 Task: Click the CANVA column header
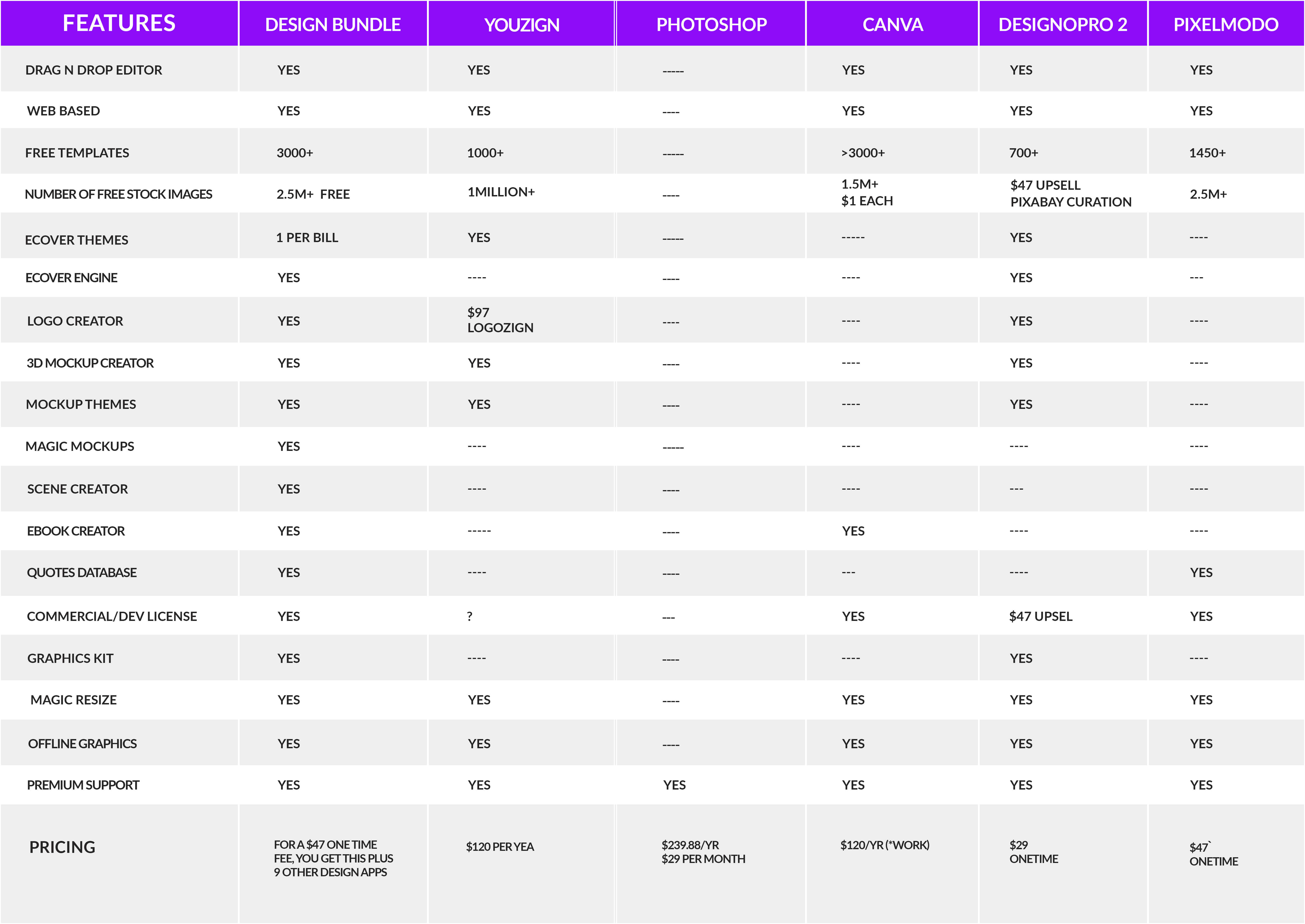[x=892, y=25]
